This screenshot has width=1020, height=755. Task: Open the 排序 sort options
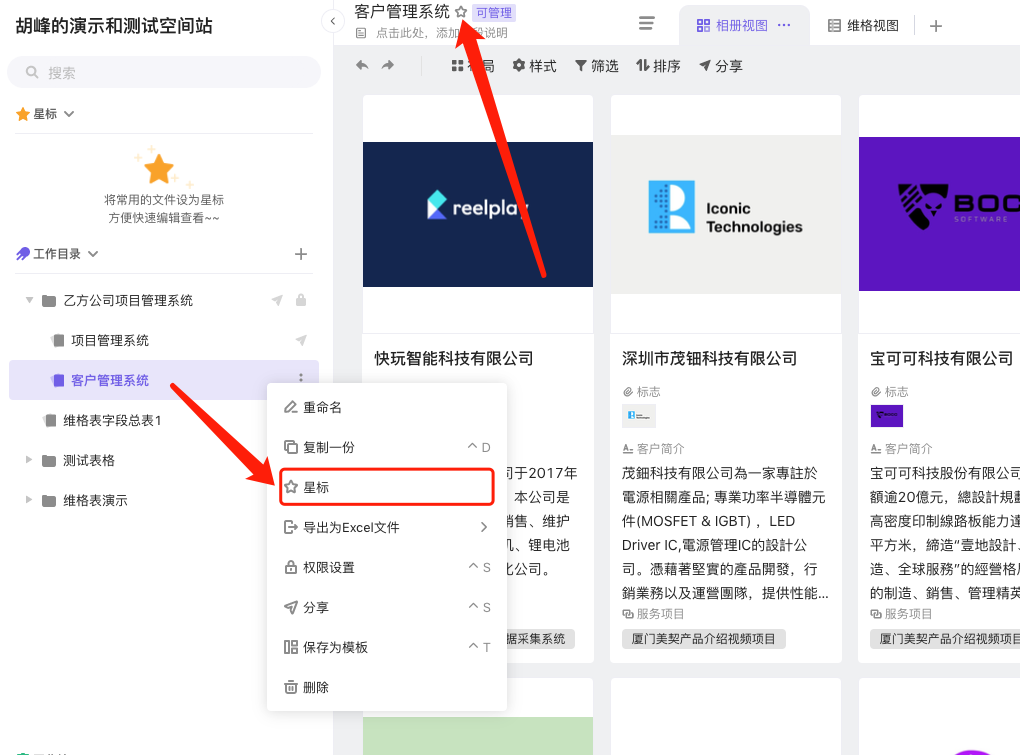[658, 66]
